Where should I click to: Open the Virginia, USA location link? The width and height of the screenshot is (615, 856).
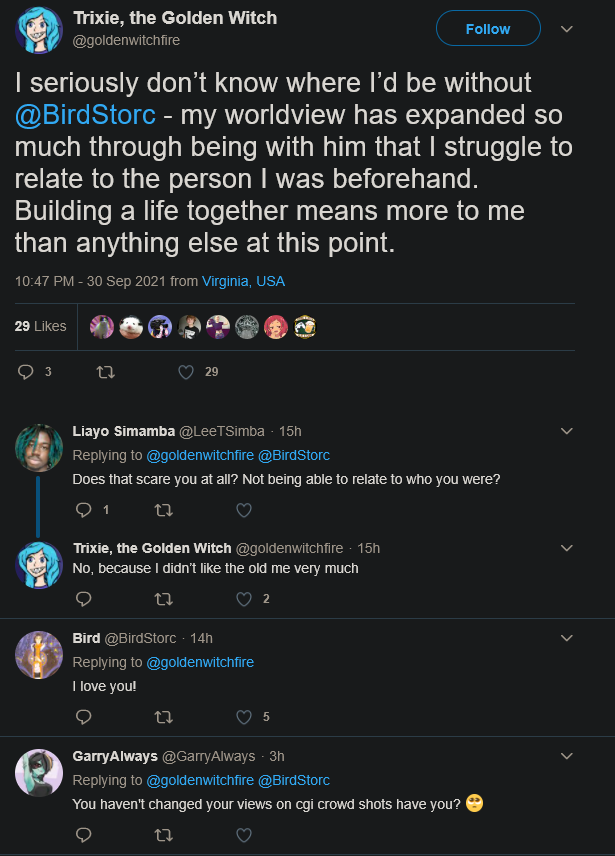click(243, 281)
